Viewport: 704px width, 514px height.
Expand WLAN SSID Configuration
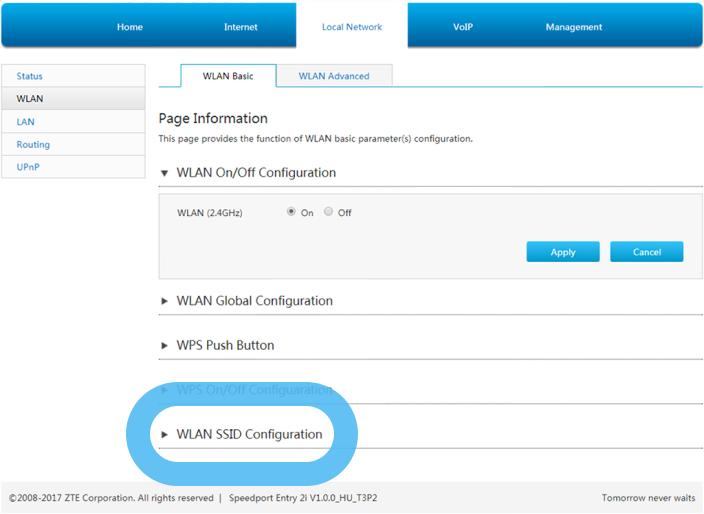coord(249,434)
